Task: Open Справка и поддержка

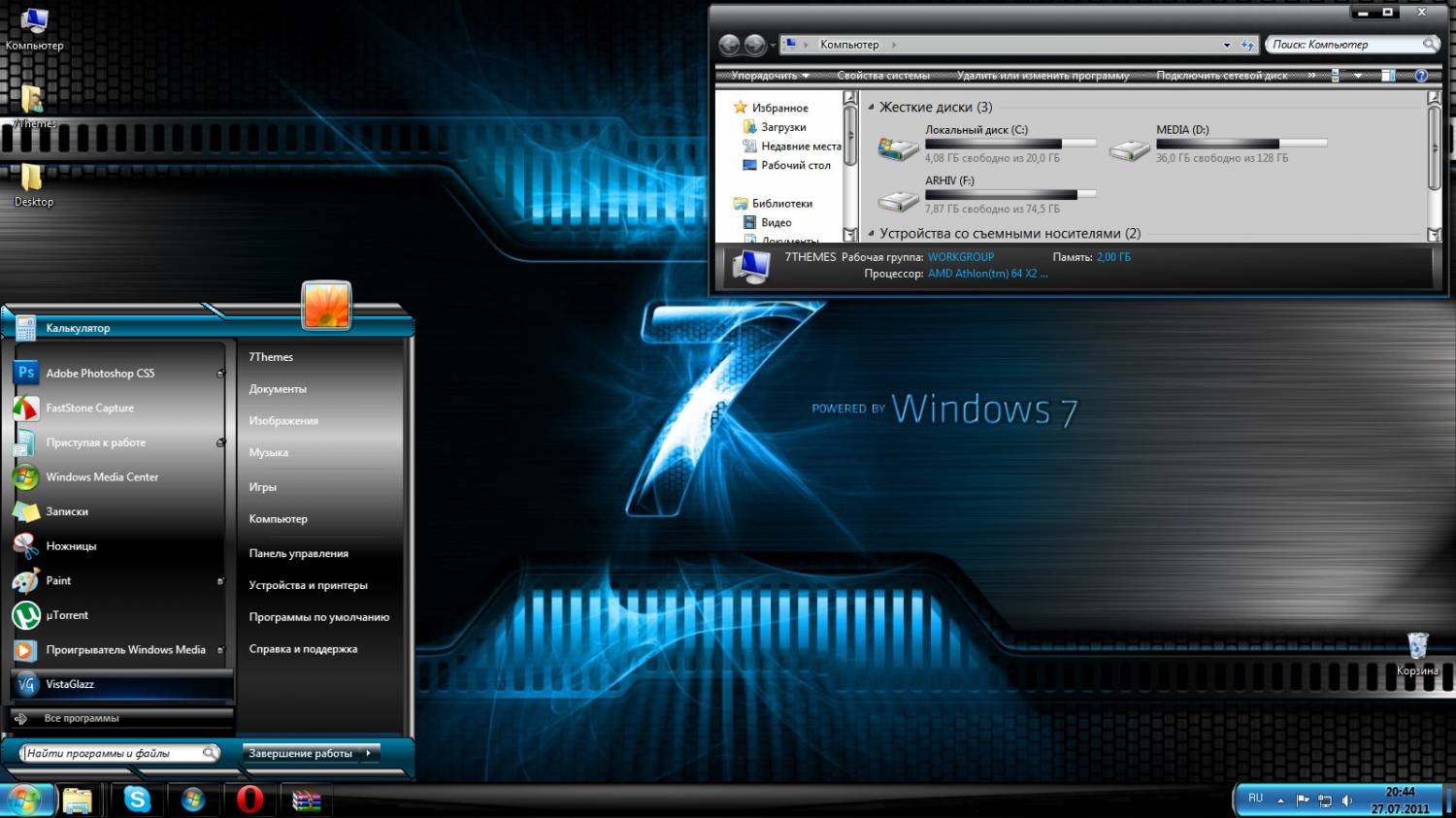Action: (x=303, y=649)
